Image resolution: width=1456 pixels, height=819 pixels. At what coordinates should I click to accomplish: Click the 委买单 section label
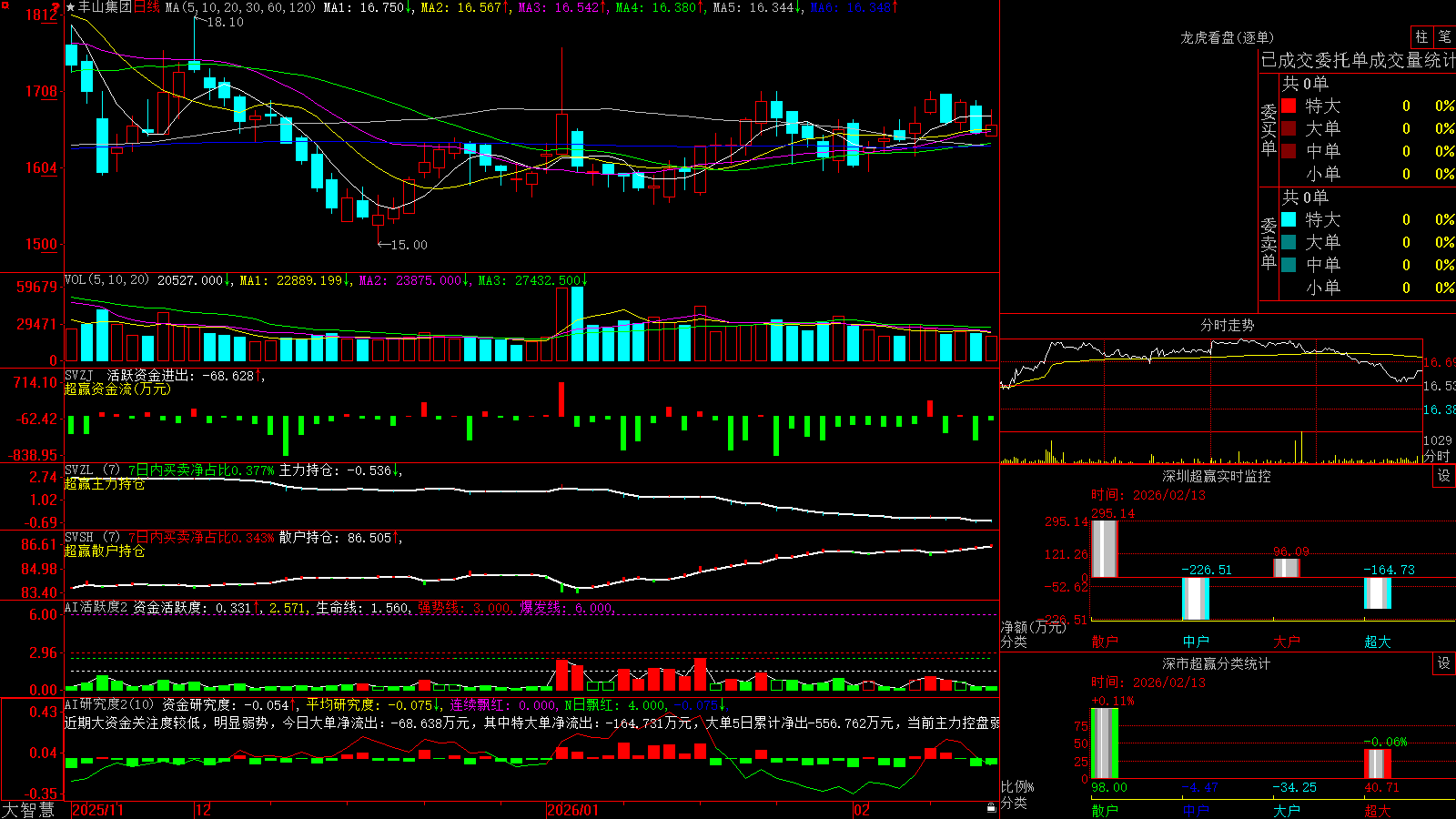[x=1269, y=130]
